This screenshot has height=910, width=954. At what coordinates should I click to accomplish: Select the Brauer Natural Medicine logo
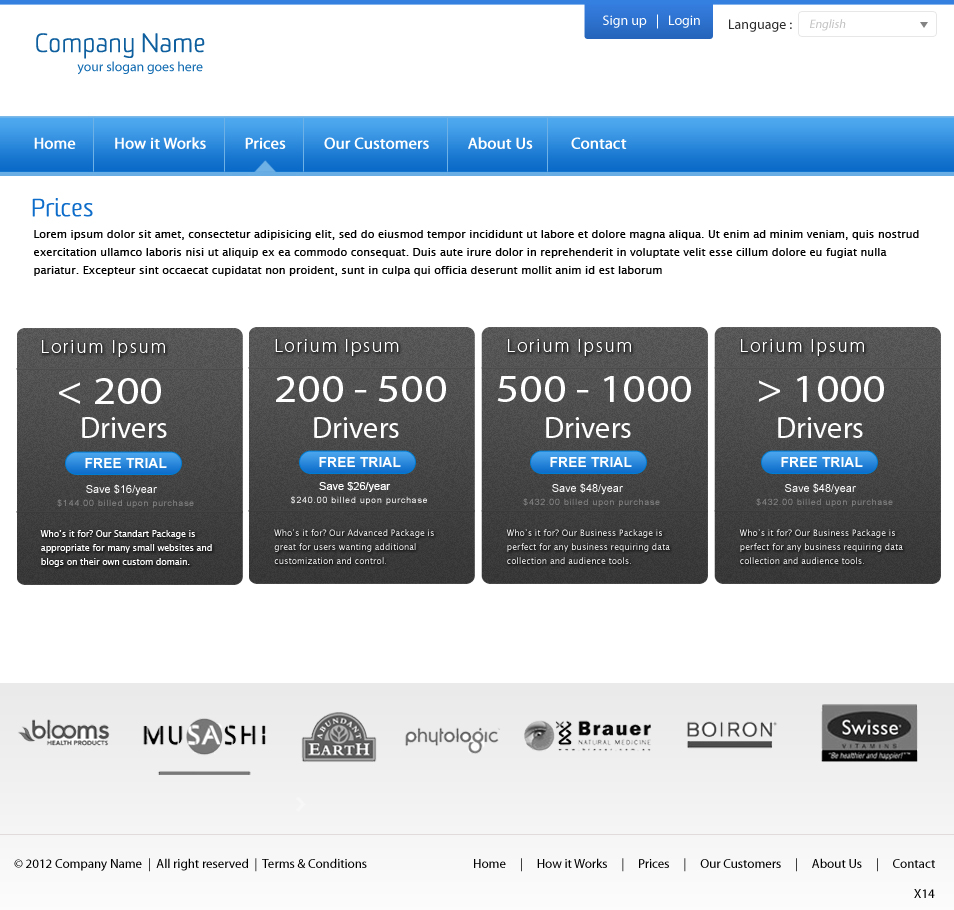pyautogui.click(x=588, y=735)
